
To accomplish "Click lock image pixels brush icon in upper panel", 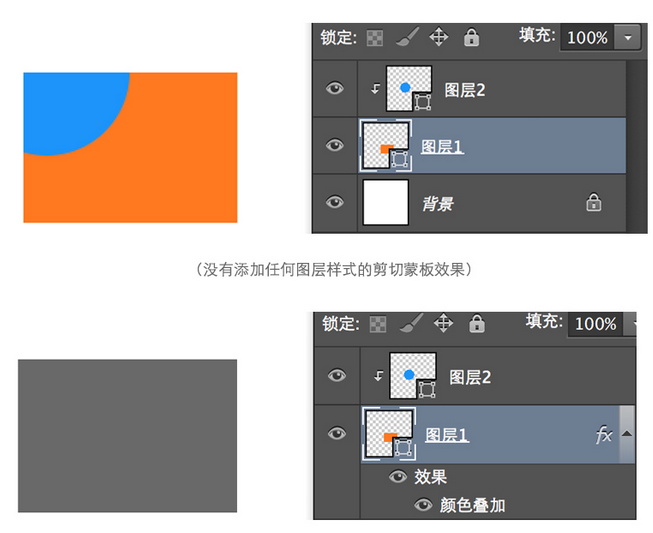I will point(405,37).
